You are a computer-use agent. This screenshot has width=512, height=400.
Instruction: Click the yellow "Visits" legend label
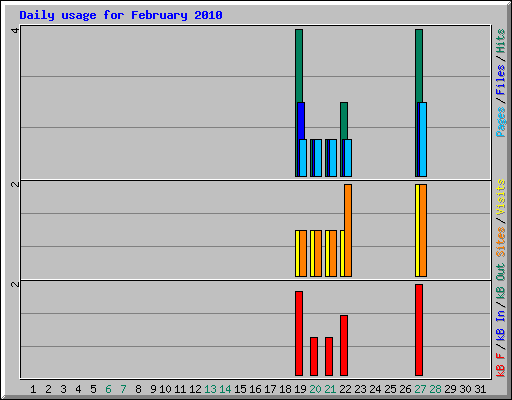click(500, 197)
